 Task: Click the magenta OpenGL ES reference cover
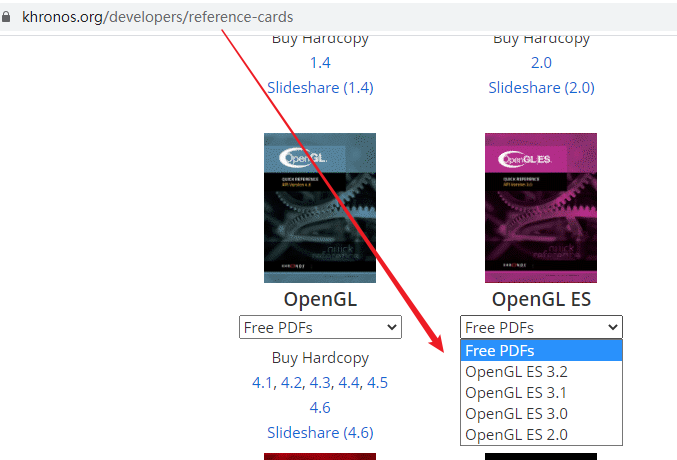(541, 208)
